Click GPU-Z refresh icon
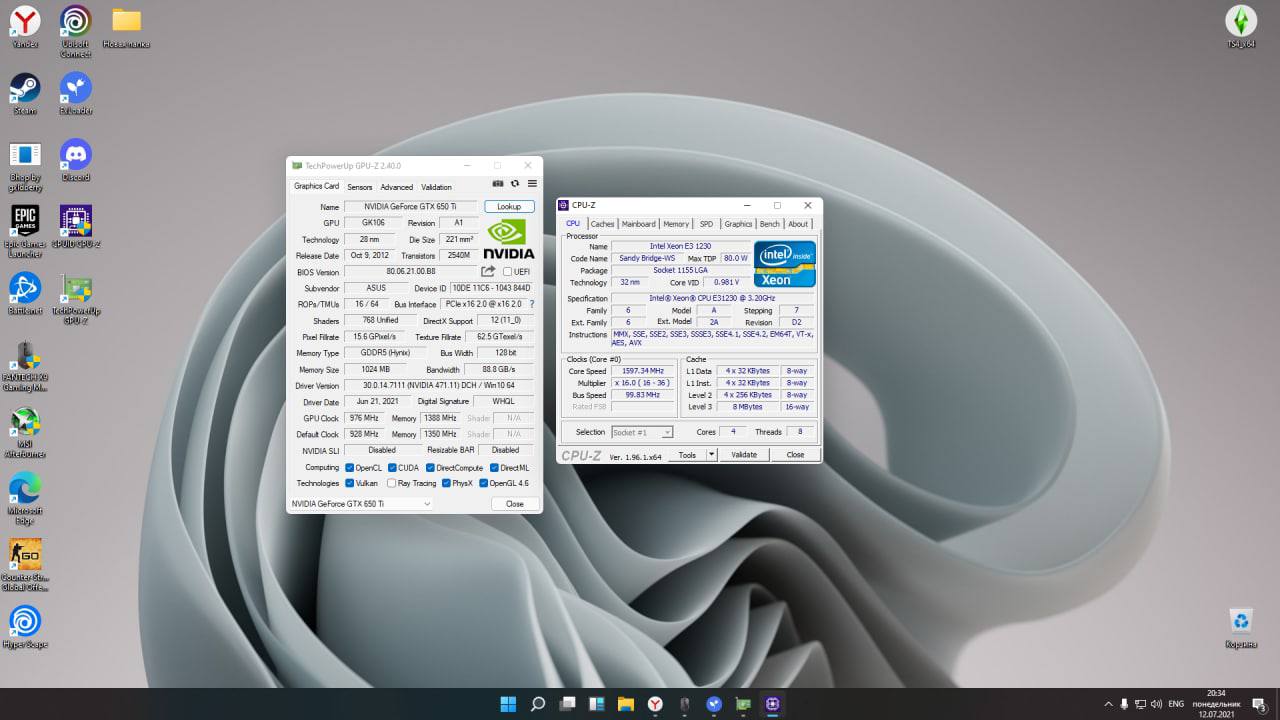Screen dimensions: 1280x720 point(515,184)
